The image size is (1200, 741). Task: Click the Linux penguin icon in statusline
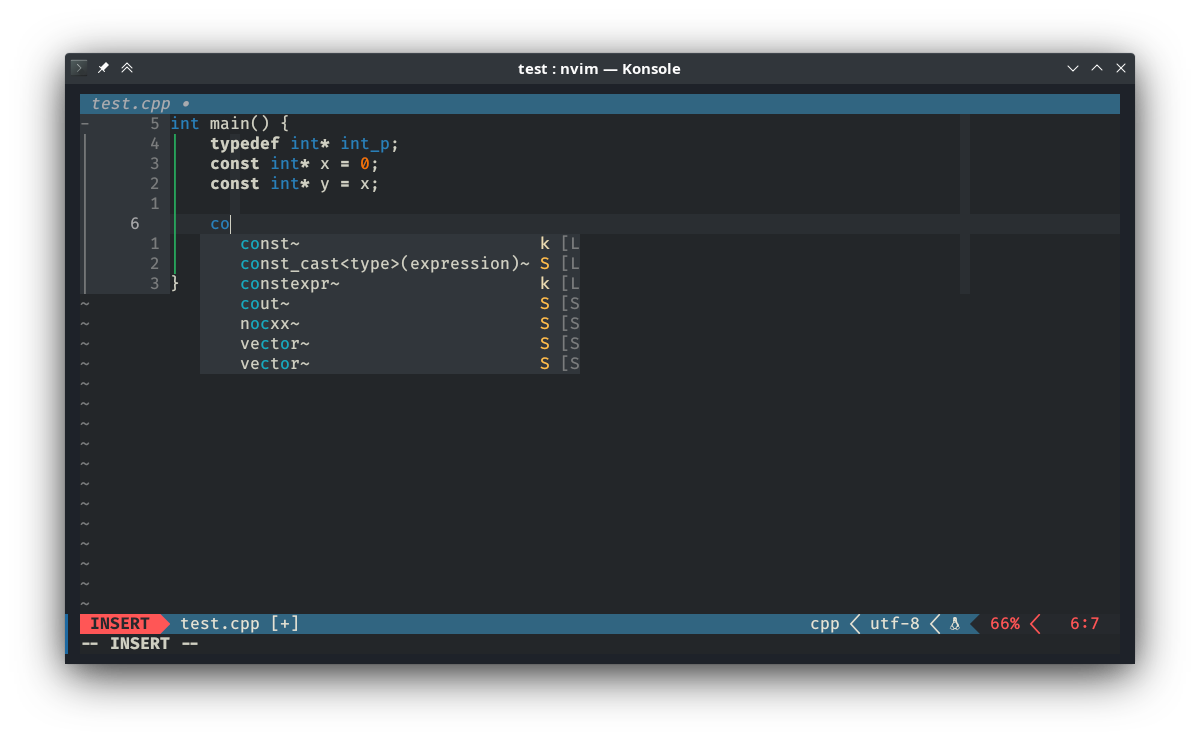[955, 624]
